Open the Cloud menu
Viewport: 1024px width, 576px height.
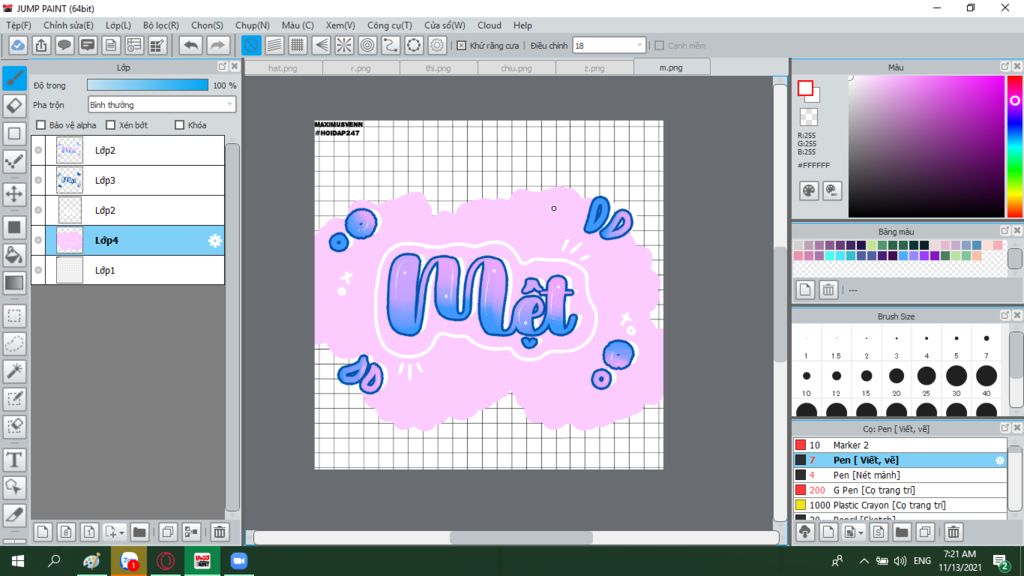[489, 25]
